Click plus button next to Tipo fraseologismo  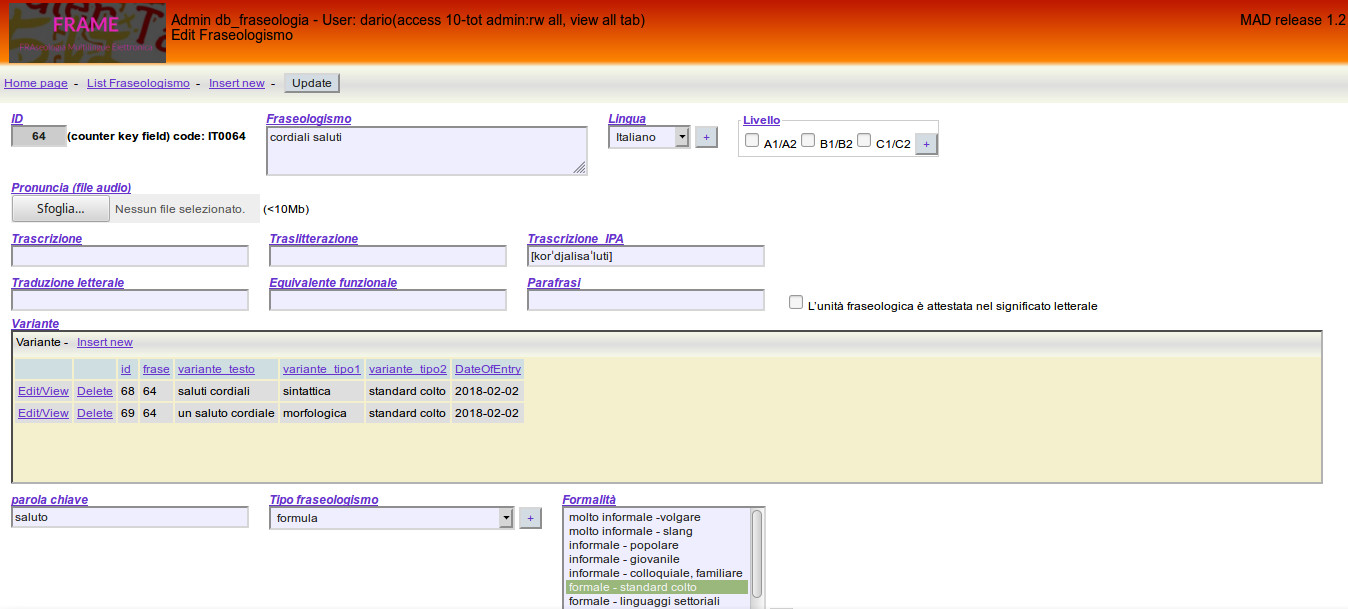coord(530,518)
